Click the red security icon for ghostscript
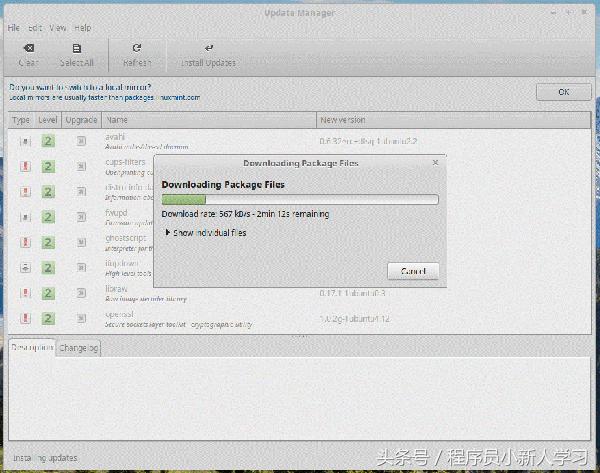The width and height of the screenshot is (600, 473). [x=25, y=242]
